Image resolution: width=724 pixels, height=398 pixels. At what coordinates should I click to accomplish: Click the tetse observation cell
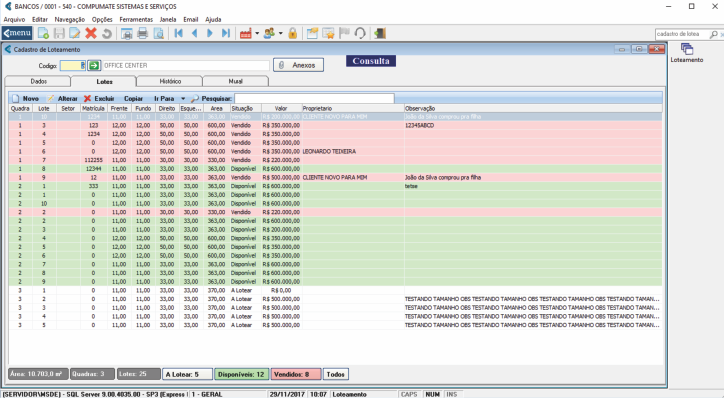click(x=533, y=186)
